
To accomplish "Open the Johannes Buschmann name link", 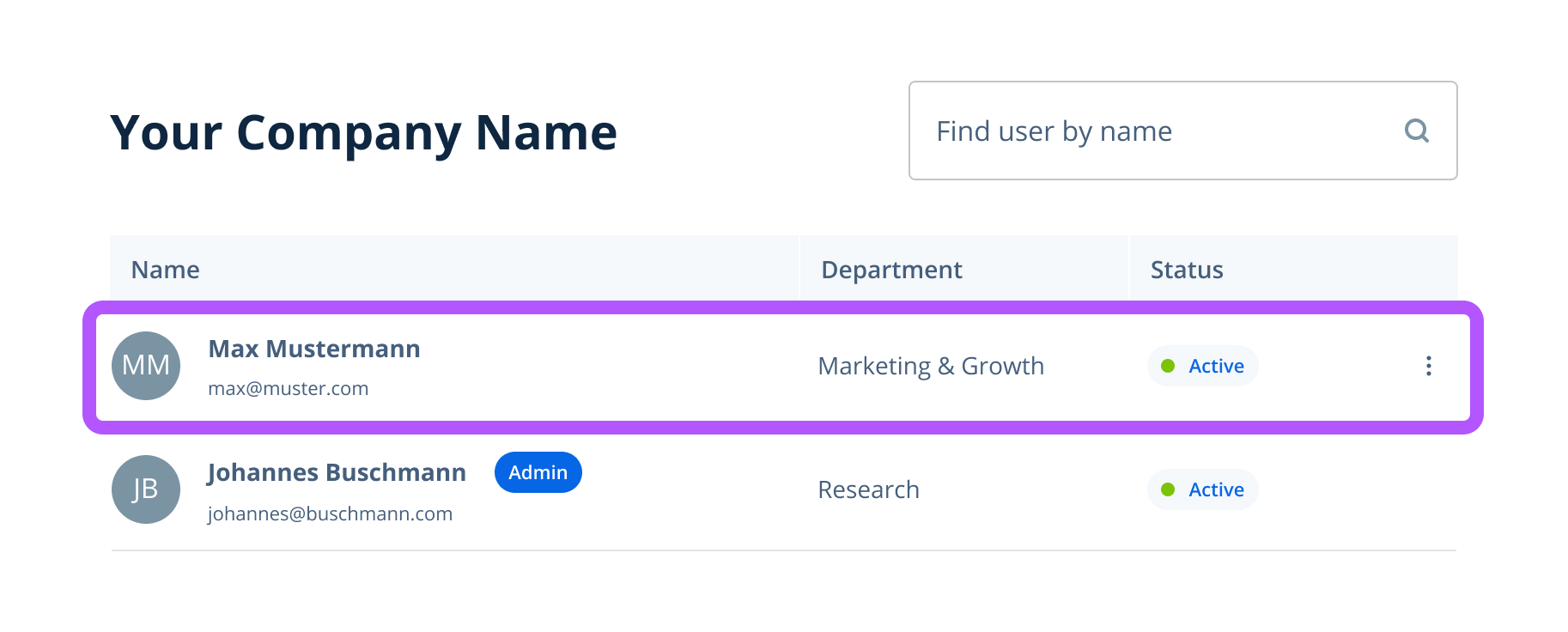I will click(x=337, y=472).
